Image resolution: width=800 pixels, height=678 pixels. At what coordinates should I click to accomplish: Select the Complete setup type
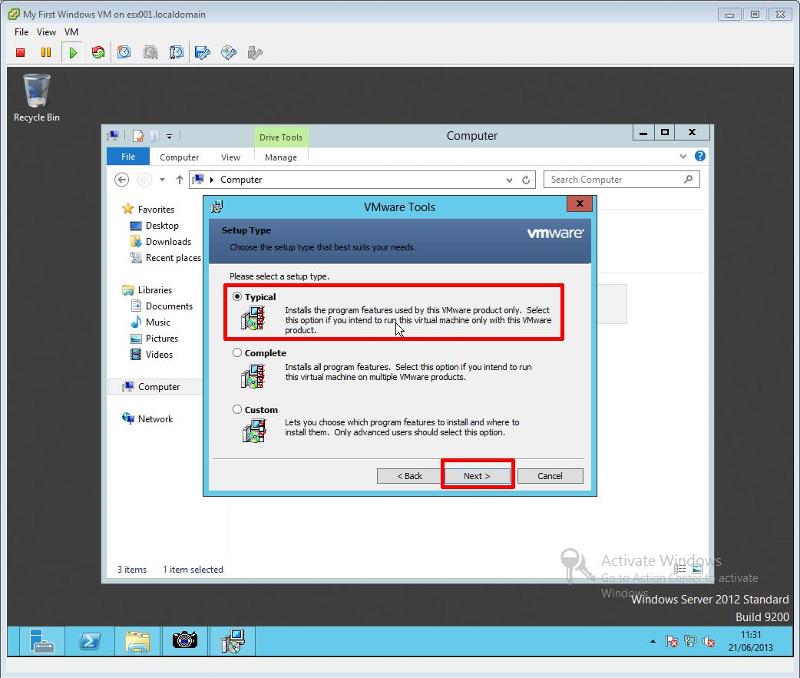point(237,353)
